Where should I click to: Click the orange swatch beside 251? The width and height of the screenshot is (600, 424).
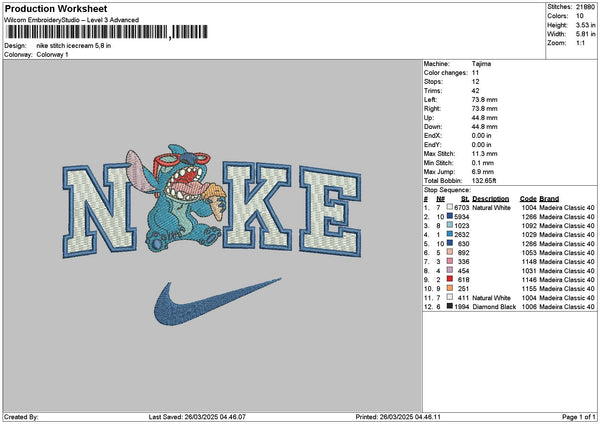[450, 288]
